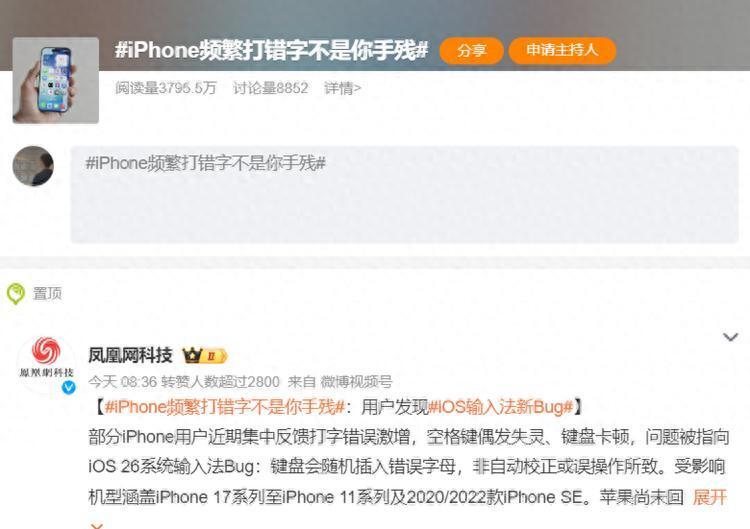Click the 阅读量3795.5万 read count
The width and height of the screenshot is (750, 529).
(166, 88)
